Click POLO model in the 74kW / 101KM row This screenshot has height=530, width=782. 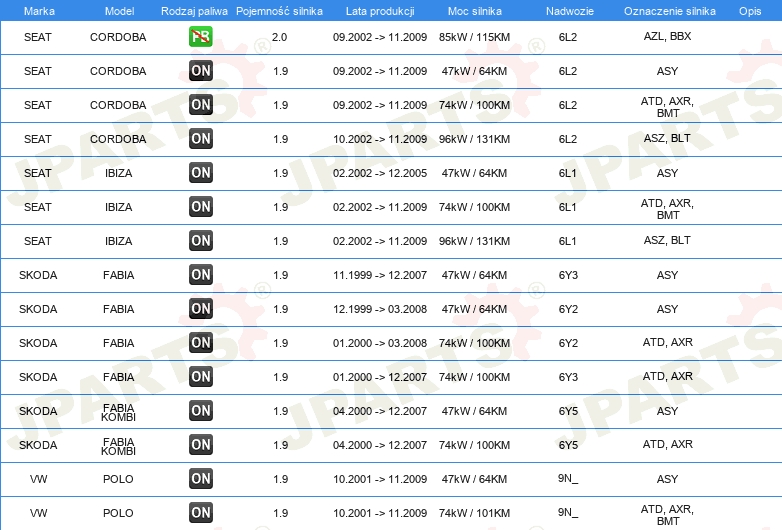(118, 513)
